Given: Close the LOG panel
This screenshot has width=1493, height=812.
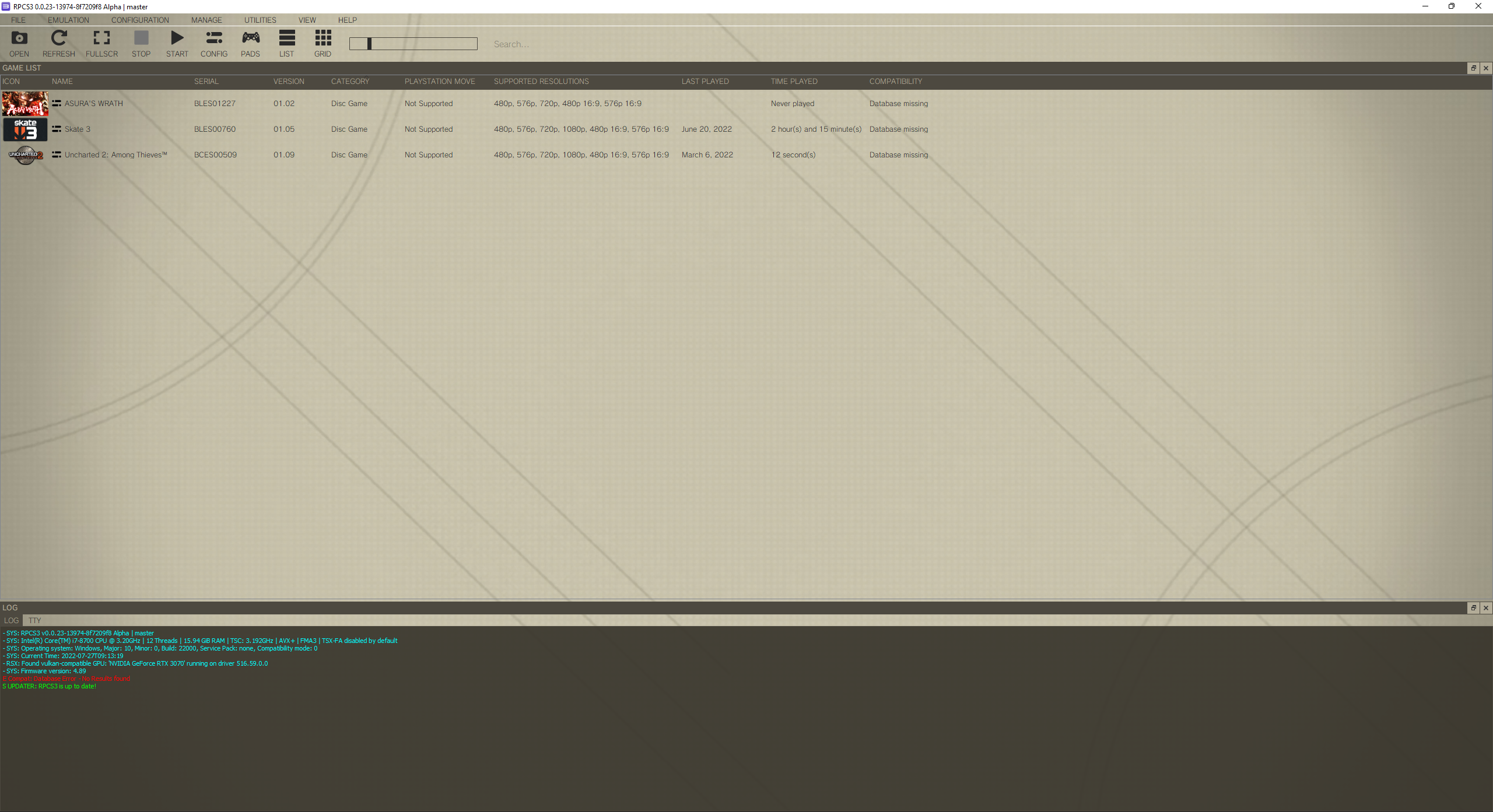Looking at the screenshot, I should coord(1485,607).
